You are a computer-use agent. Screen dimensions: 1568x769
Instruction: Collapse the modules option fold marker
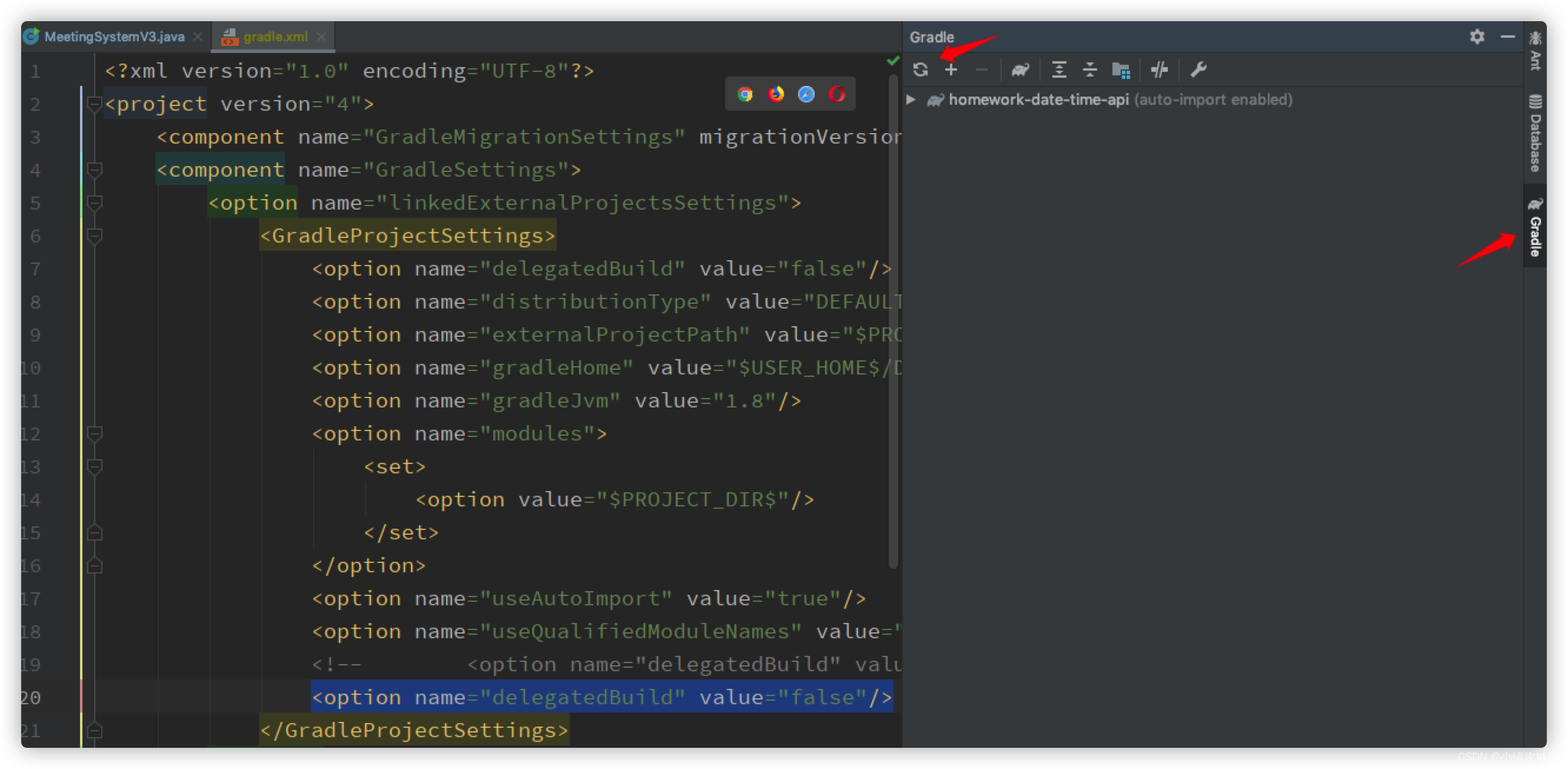[94, 433]
